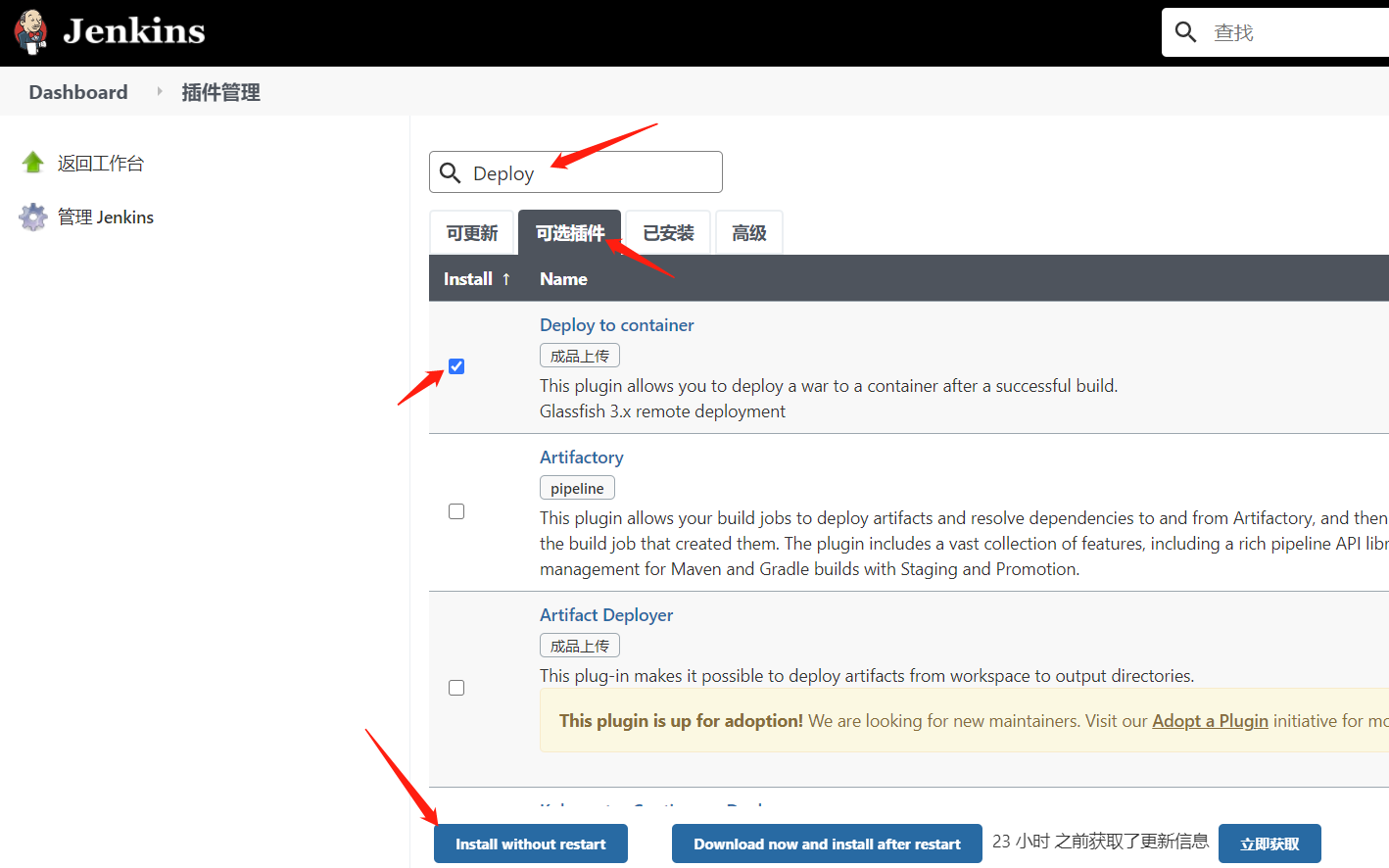Click the green up-arrow 返回工作台 icon

[33, 163]
